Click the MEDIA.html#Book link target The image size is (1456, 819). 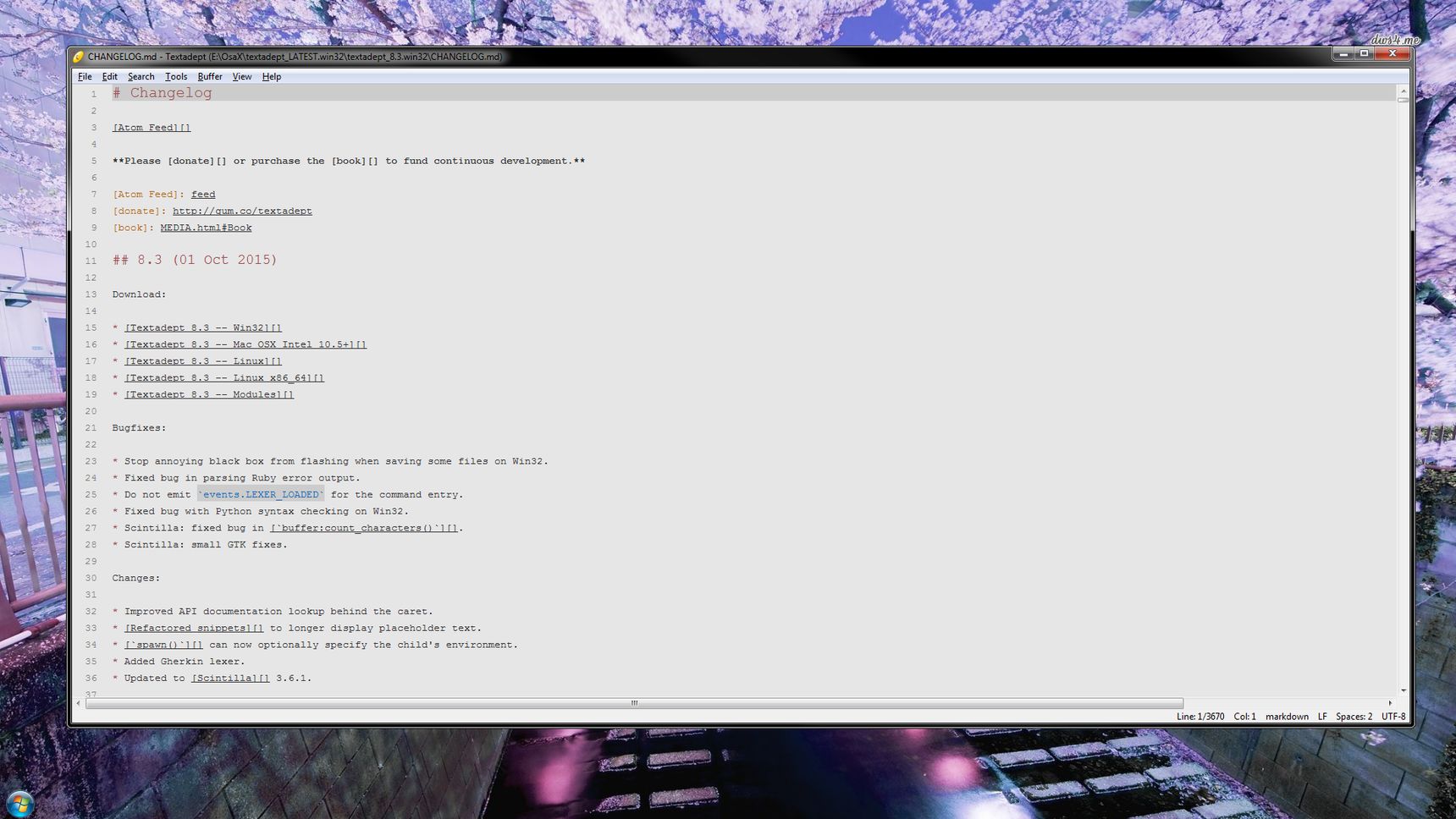[x=206, y=228]
